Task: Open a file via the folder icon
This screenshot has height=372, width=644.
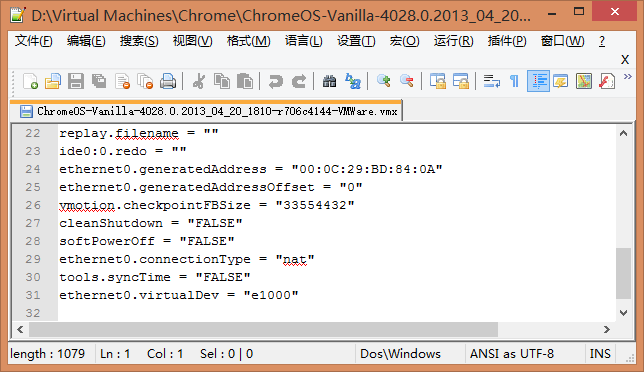Action: point(53,81)
